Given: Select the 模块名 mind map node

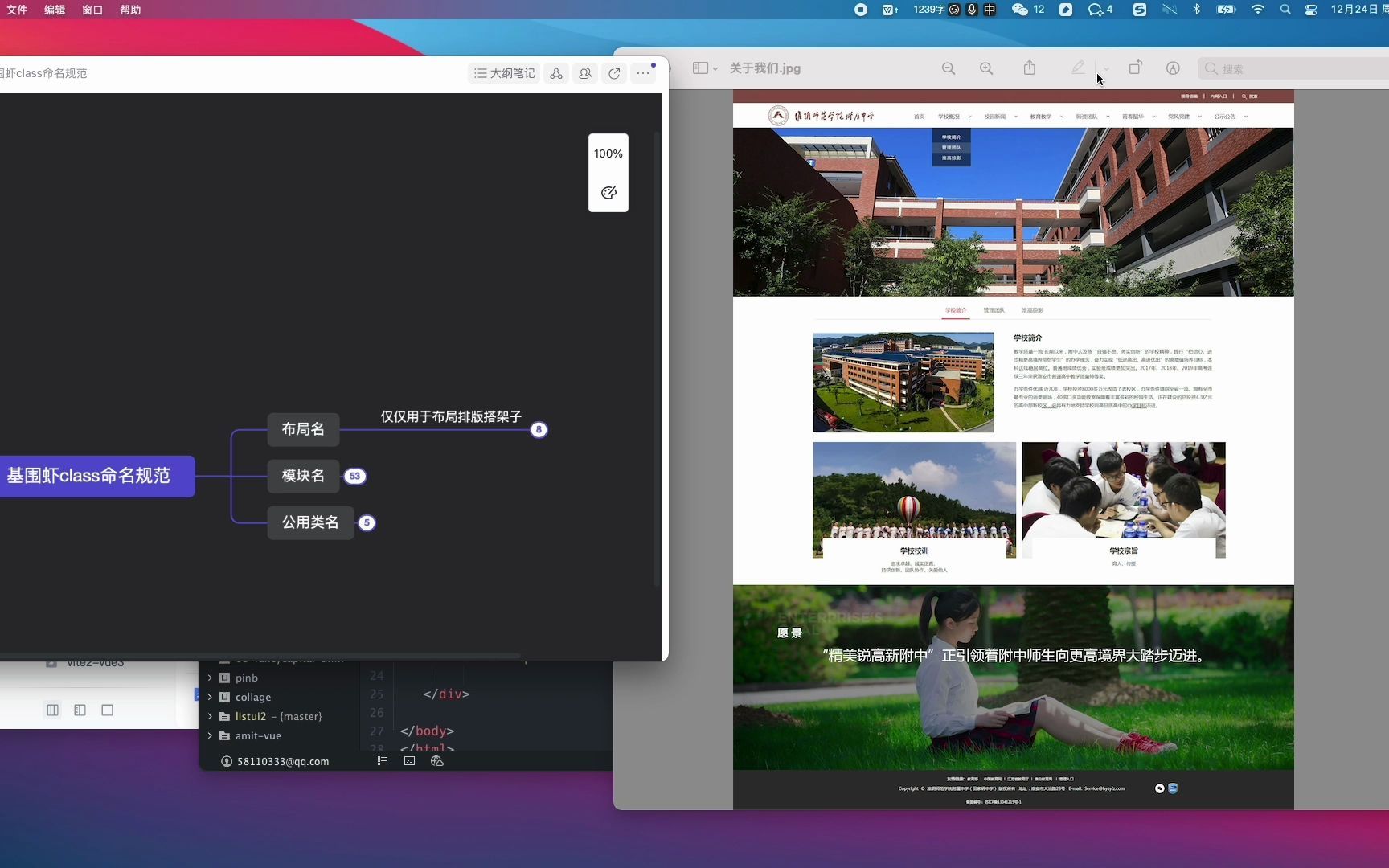Looking at the screenshot, I should (x=303, y=476).
